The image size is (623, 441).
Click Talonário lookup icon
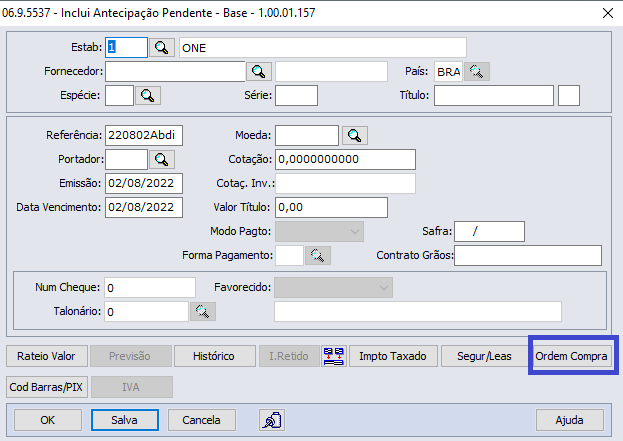[x=203, y=311]
